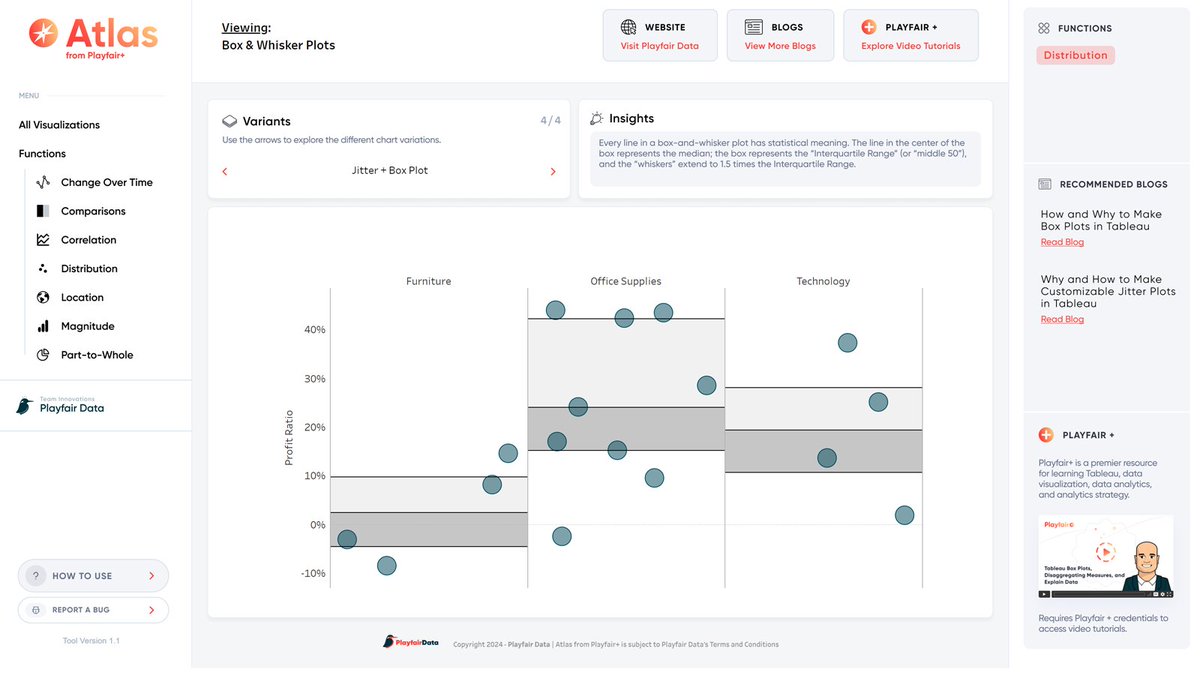
Task: Click the Report A Bug icon
Action: pyautogui.click(x=36, y=610)
